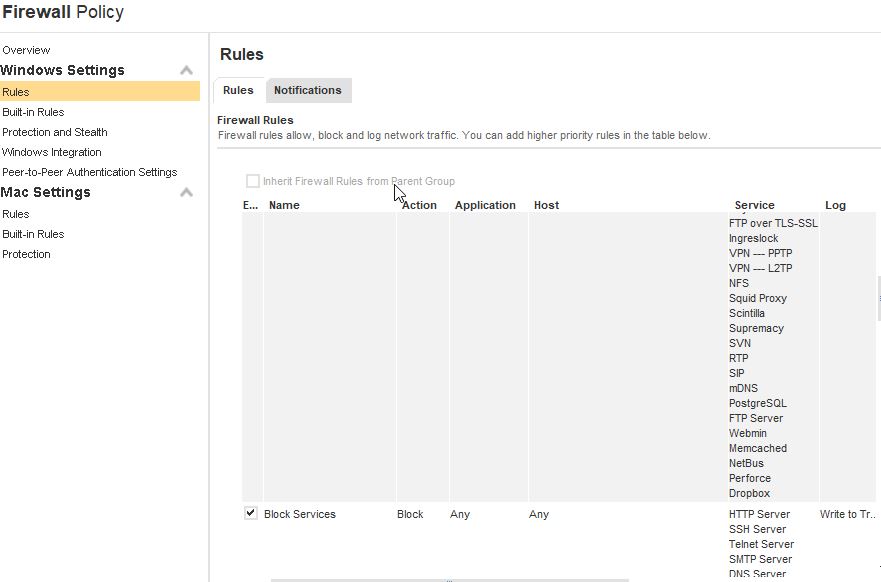Click the PostgreSQL service entry
This screenshot has width=881, height=582.
[x=758, y=403]
